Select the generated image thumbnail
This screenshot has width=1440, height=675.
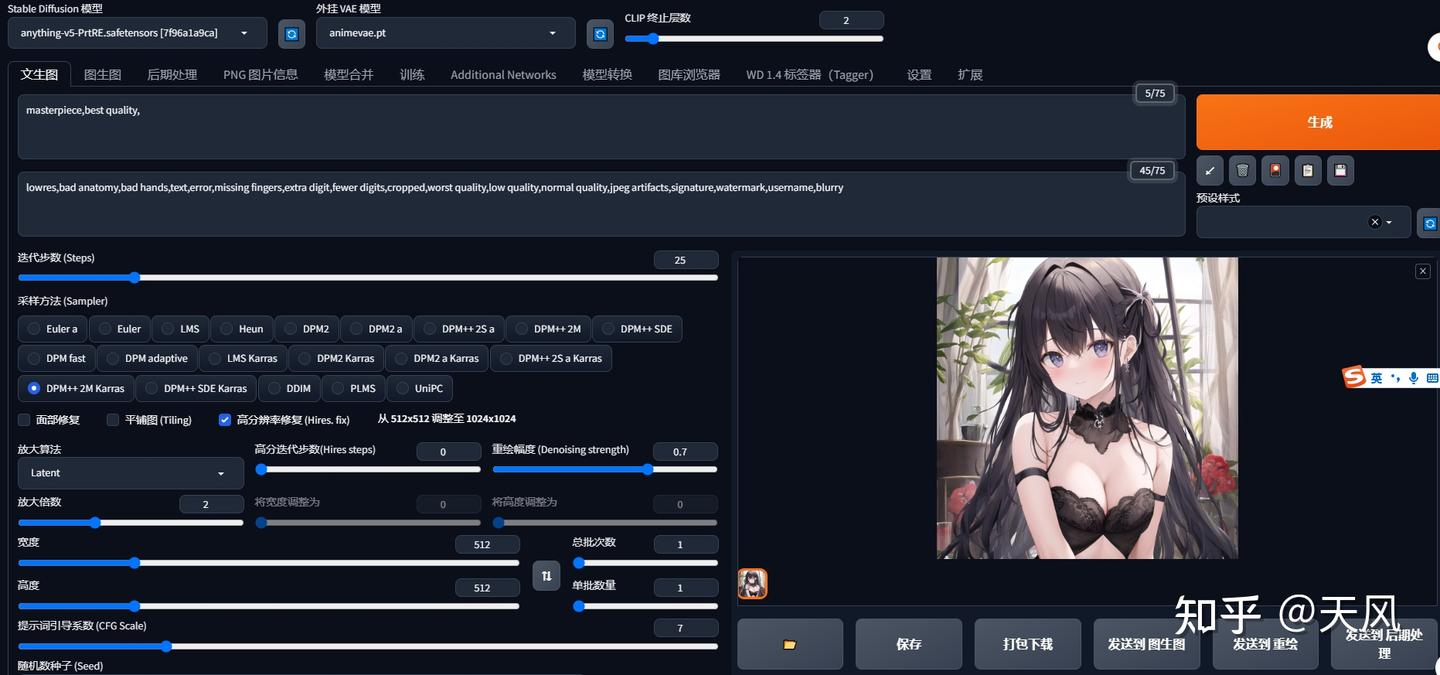coord(752,584)
